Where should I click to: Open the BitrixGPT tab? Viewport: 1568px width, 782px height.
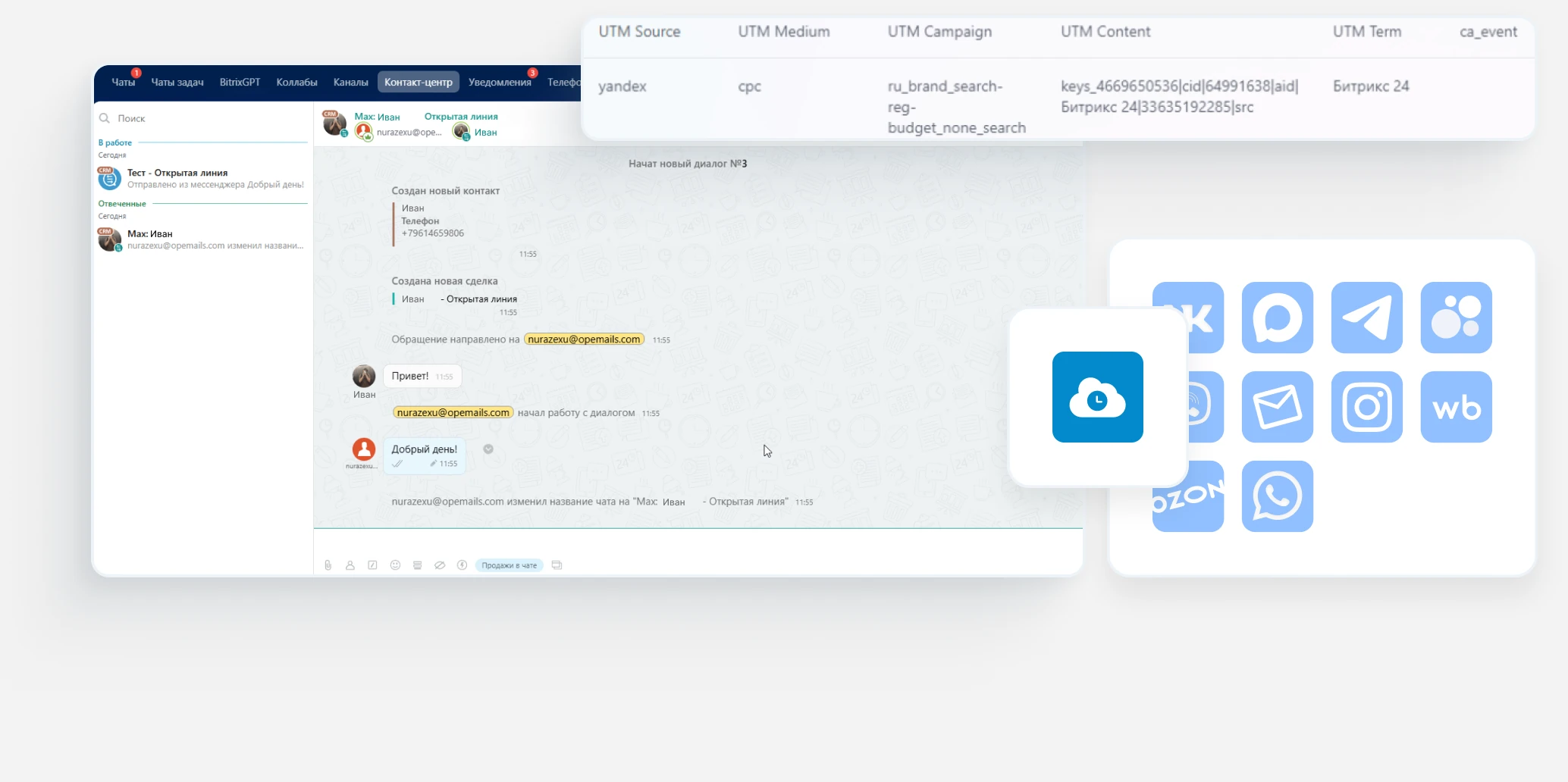click(x=240, y=82)
